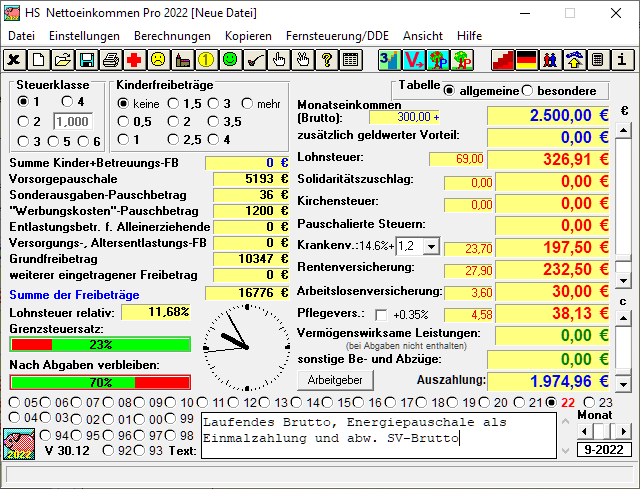Click the Monatseinkommen Brutto input field

404,117
